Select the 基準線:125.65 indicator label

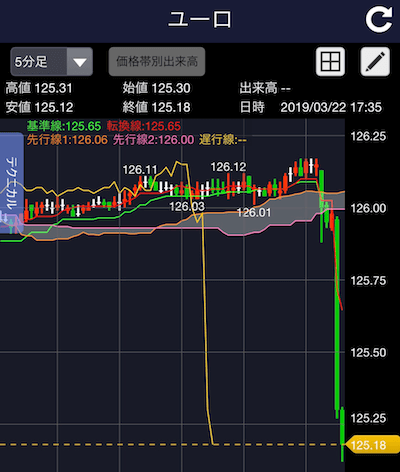tap(64, 126)
